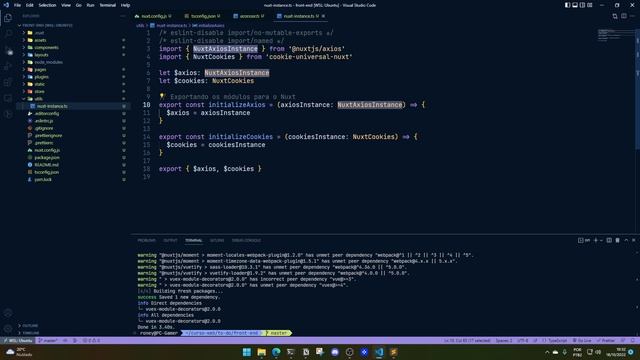Open the Explorer view in activity bar

[8, 18]
